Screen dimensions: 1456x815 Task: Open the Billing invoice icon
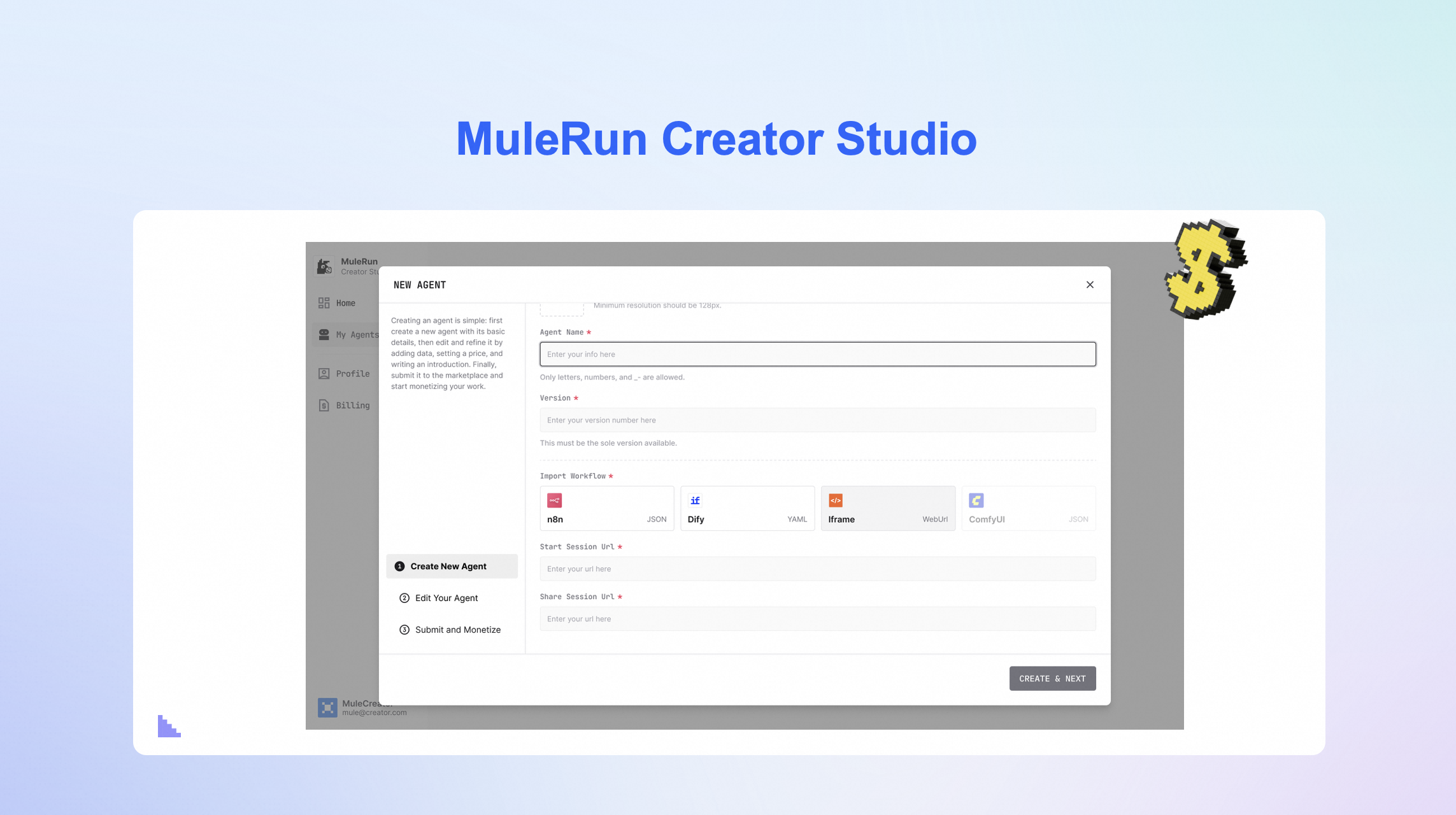click(x=324, y=405)
